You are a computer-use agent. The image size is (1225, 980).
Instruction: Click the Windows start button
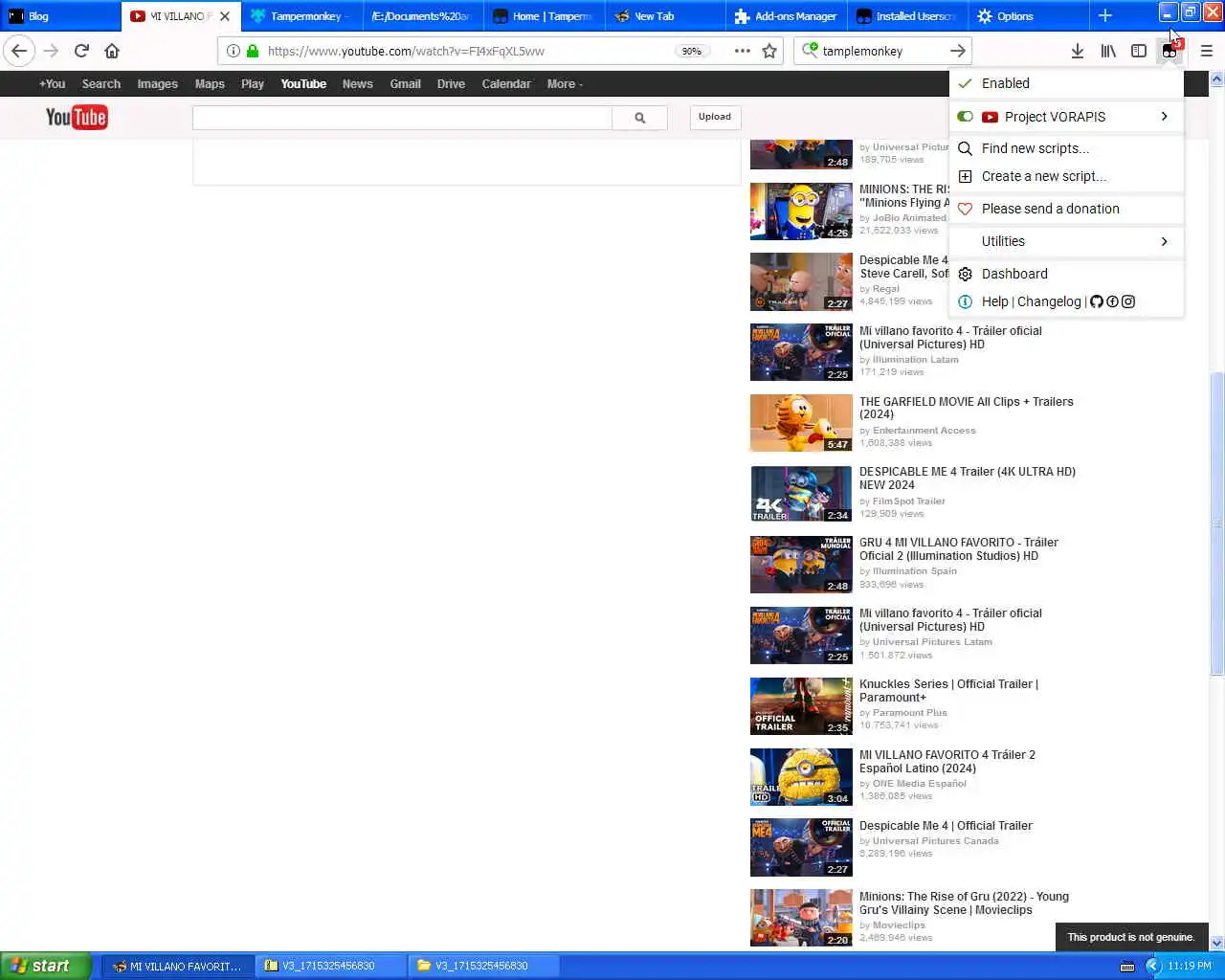click(46, 966)
